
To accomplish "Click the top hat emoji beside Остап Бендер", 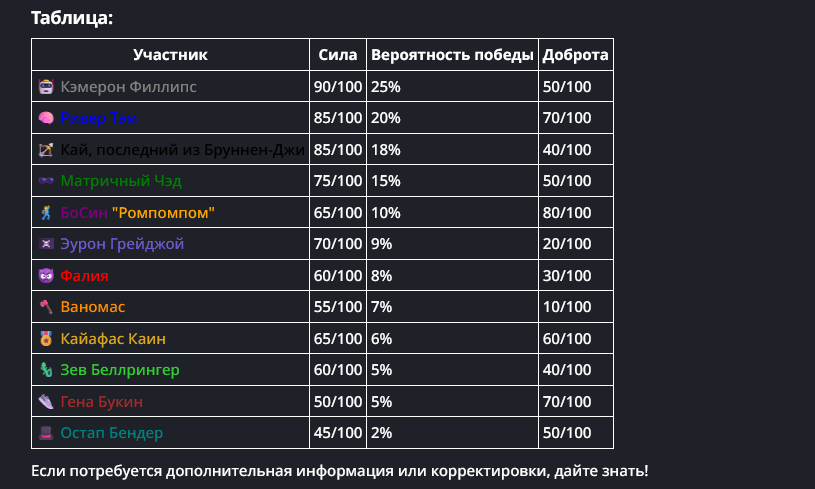I will coord(46,434).
